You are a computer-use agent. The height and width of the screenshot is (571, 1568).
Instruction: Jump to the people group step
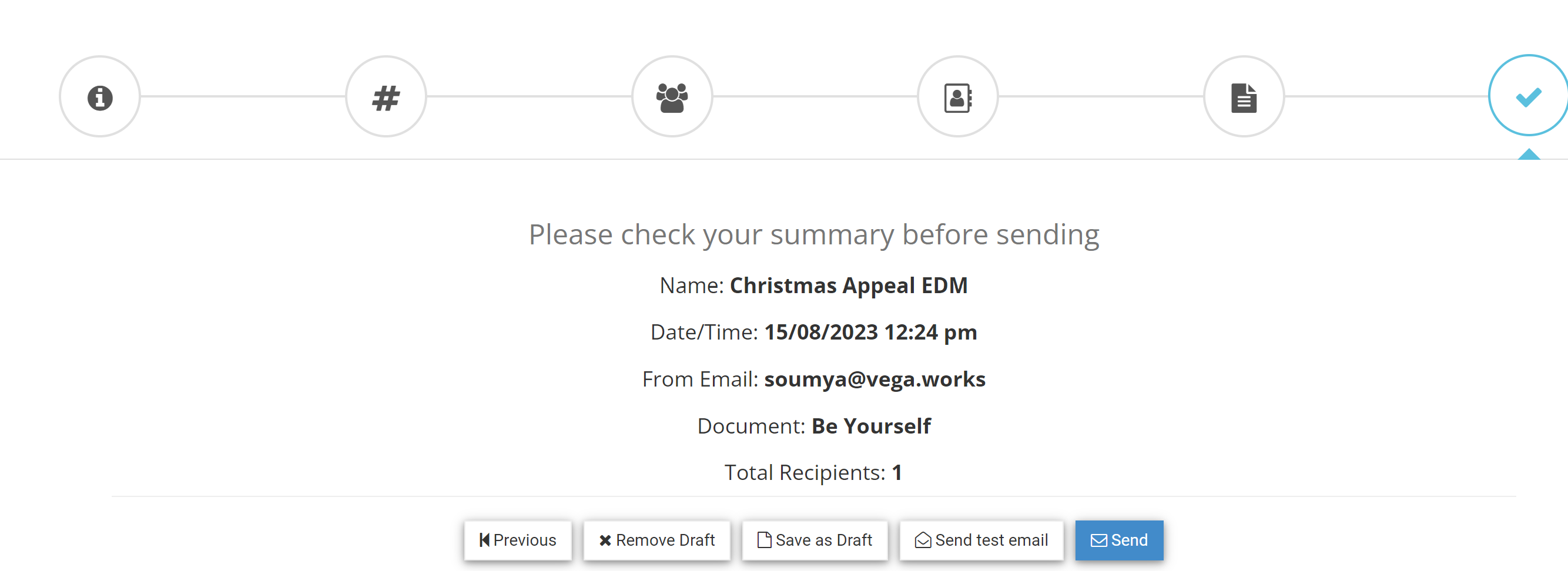pyautogui.click(x=672, y=97)
